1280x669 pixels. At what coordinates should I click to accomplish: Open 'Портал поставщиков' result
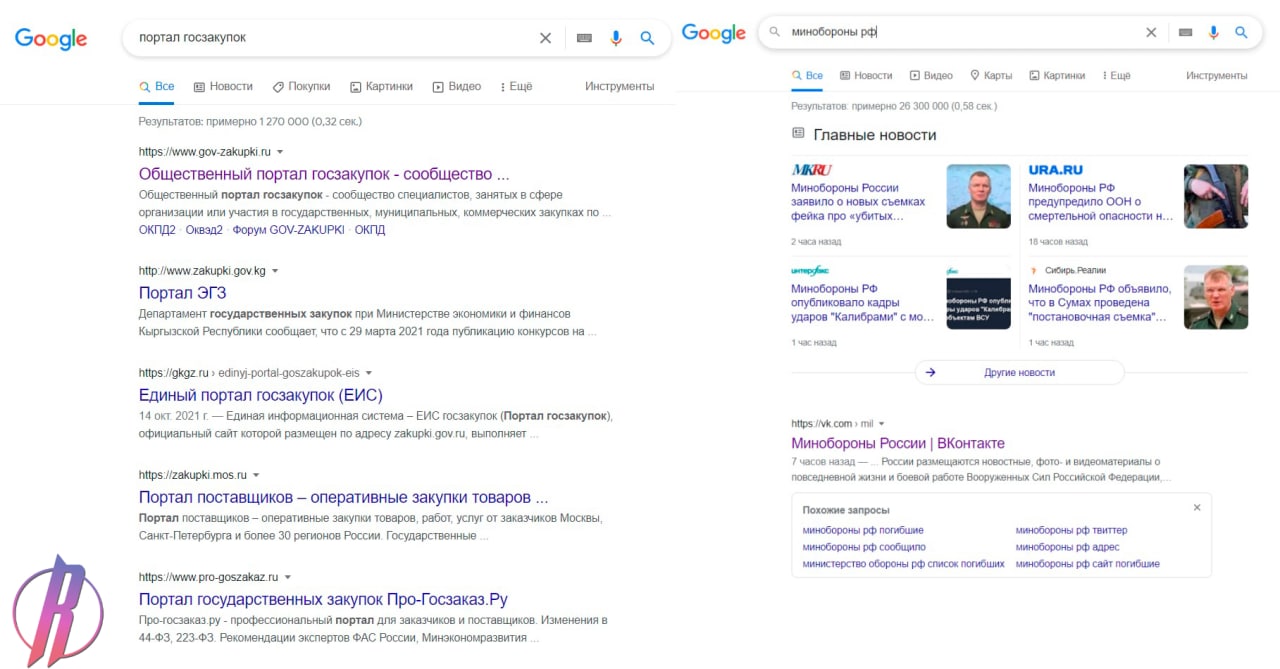pyautogui.click(x=343, y=497)
